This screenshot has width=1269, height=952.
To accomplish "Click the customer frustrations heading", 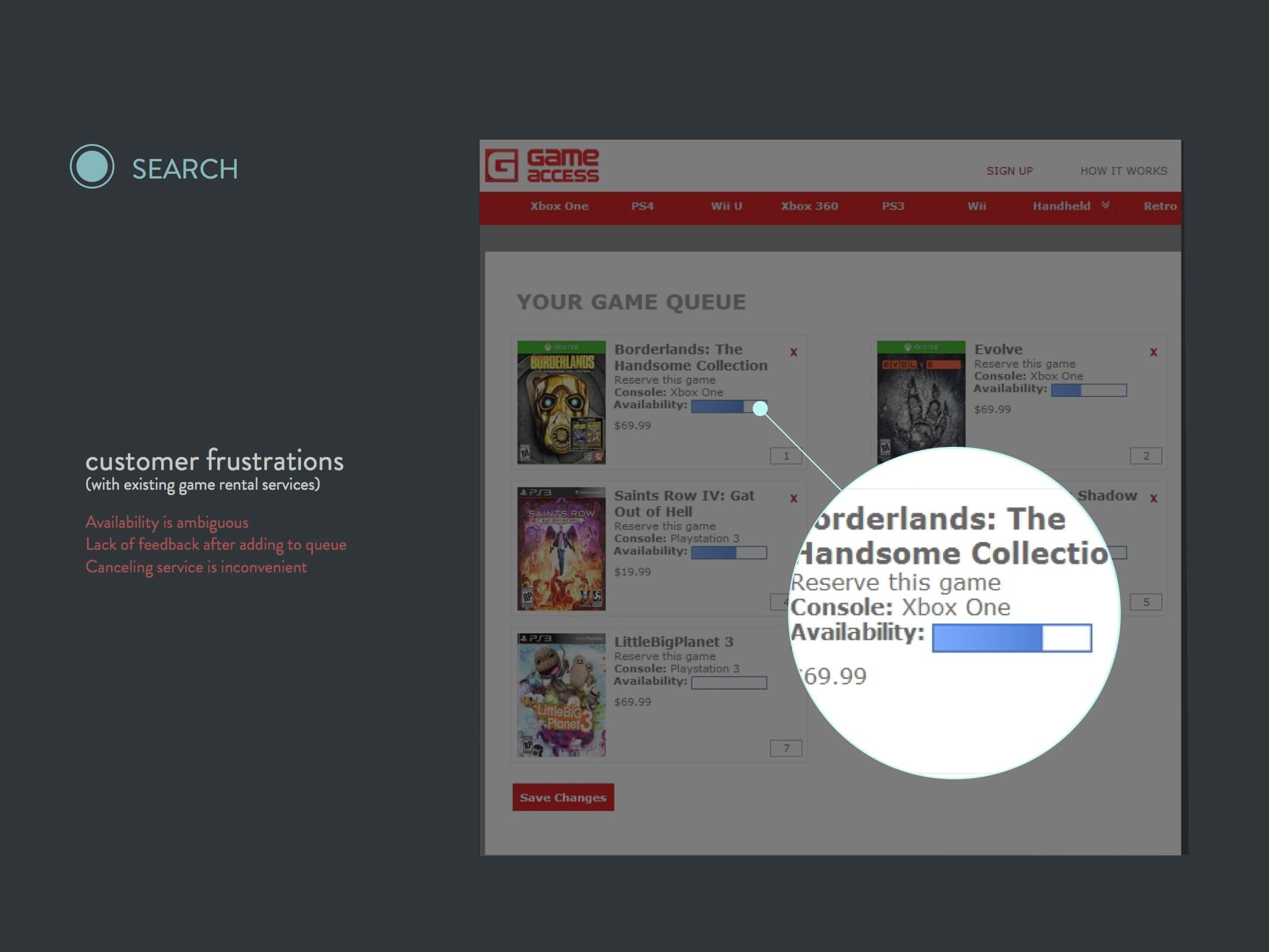I will click(214, 461).
